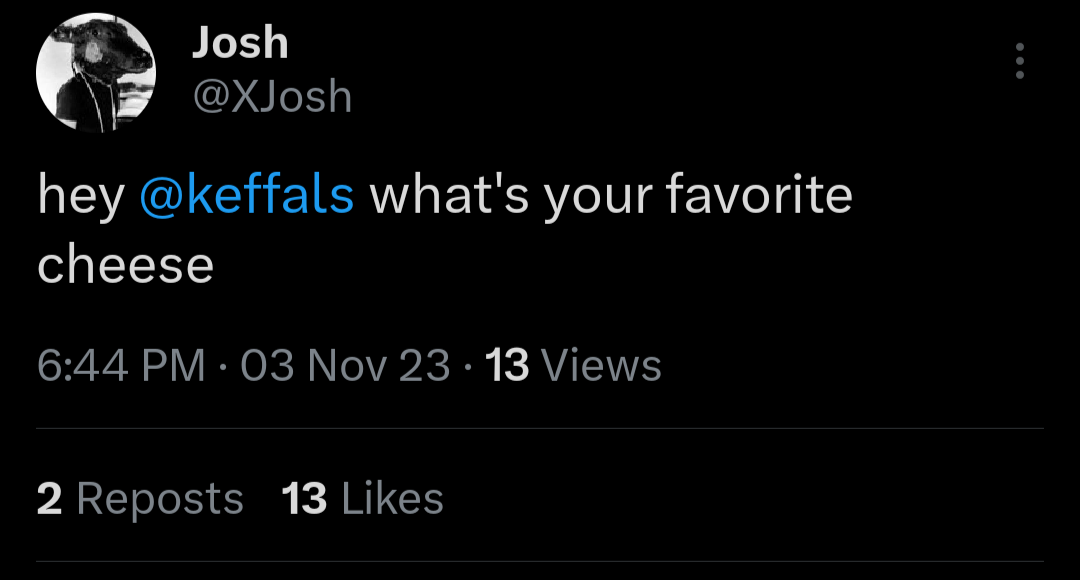Screen dimensions: 1080x580
Task: Click the 13 Views counter
Action: click(x=573, y=366)
